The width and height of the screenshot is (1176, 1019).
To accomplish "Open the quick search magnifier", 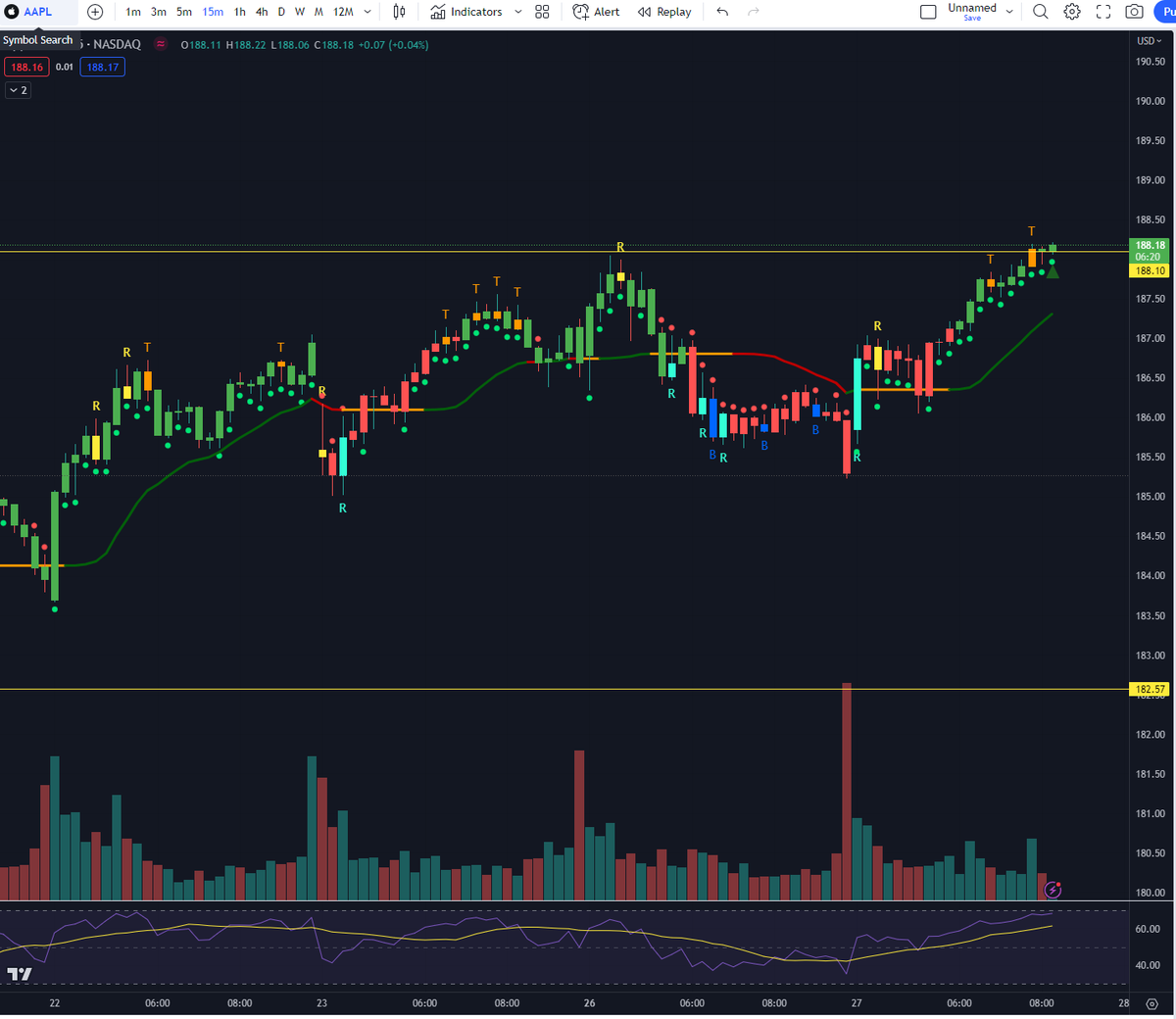I will tap(1041, 12).
